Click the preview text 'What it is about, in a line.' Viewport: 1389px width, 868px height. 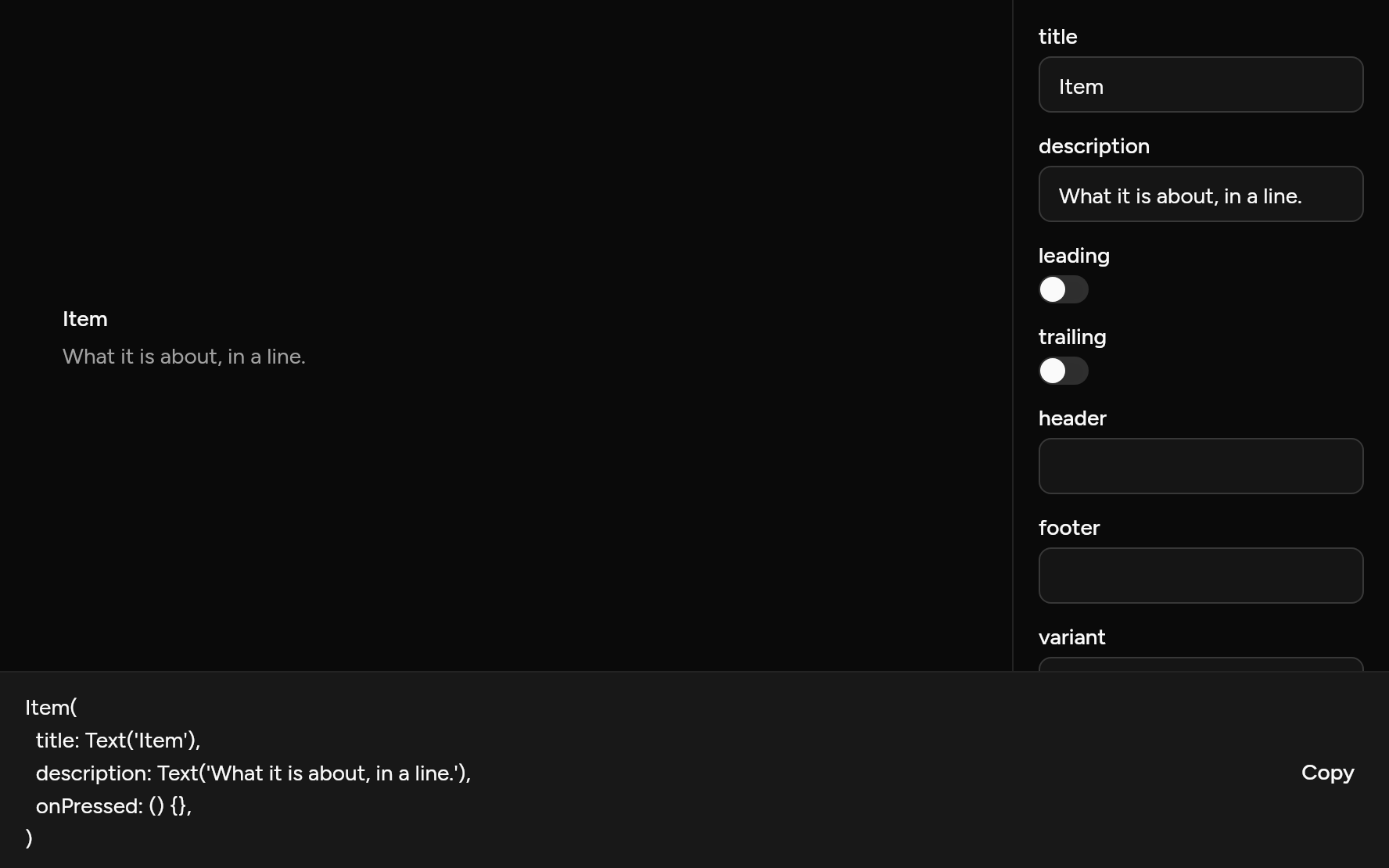tap(184, 357)
